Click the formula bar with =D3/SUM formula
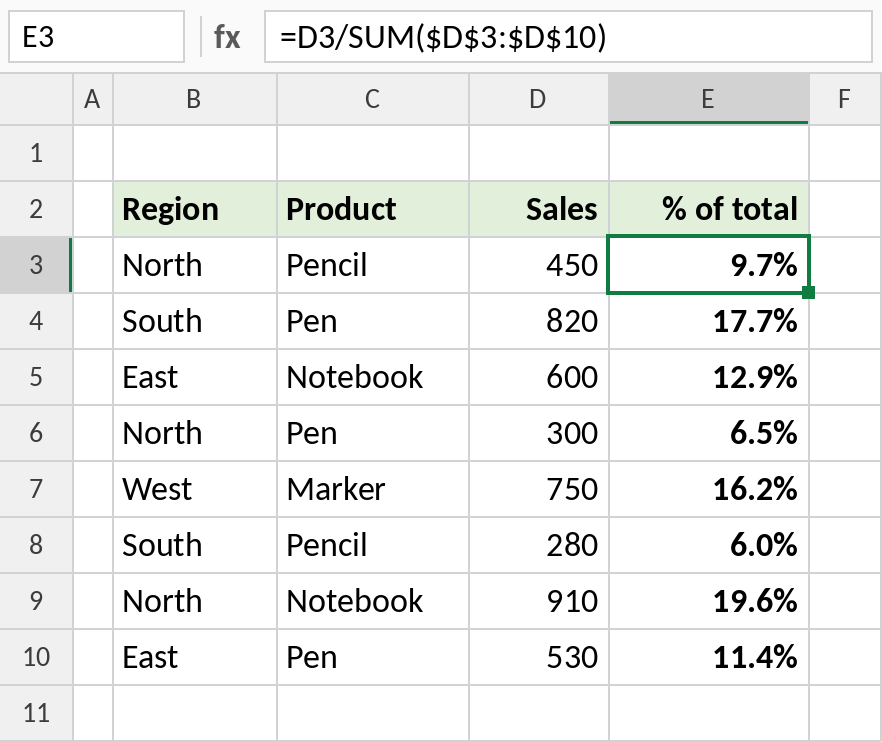This screenshot has width=882, height=742. tap(568, 37)
